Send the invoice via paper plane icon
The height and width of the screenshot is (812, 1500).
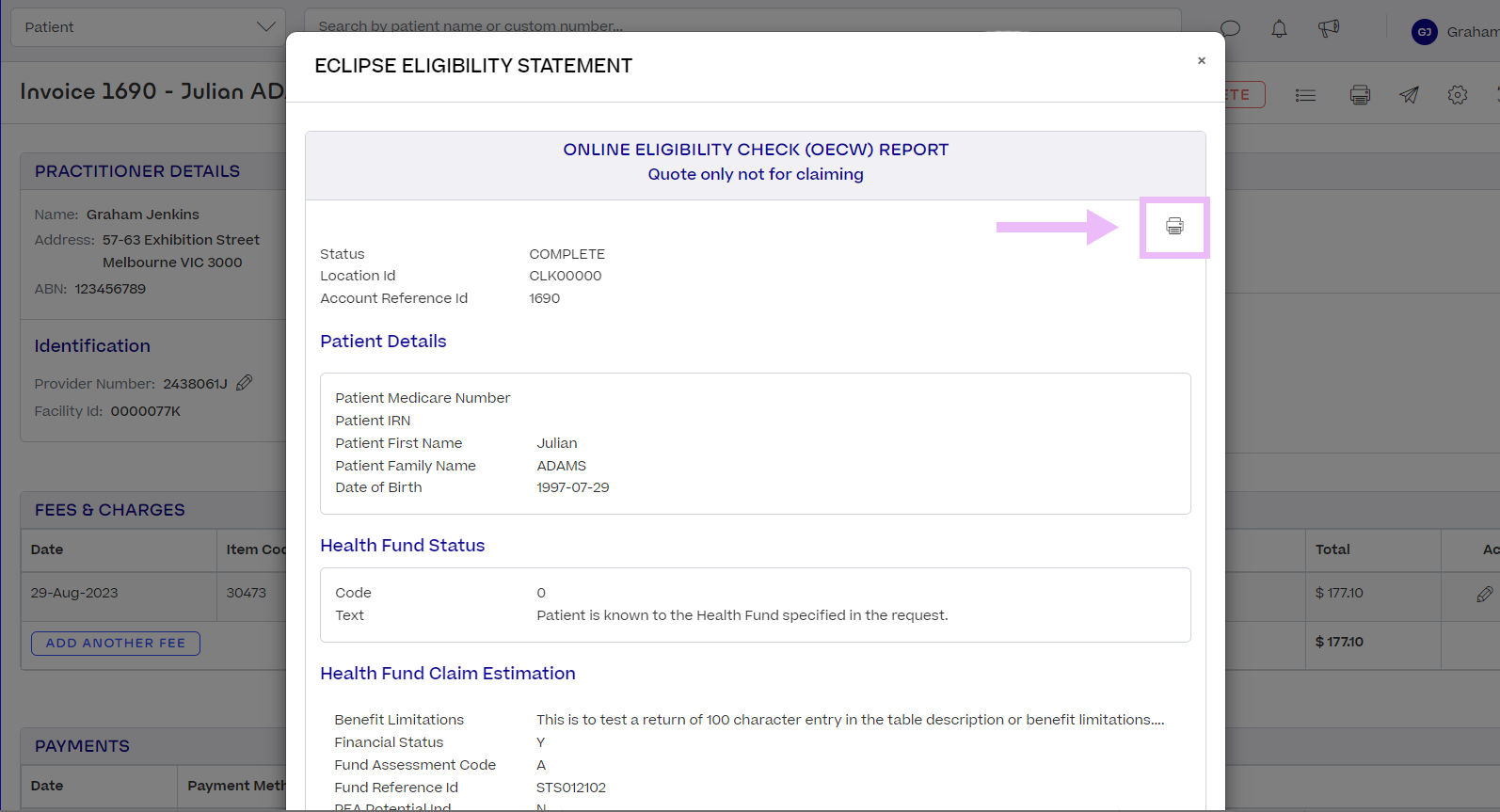(x=1409, y=95)
